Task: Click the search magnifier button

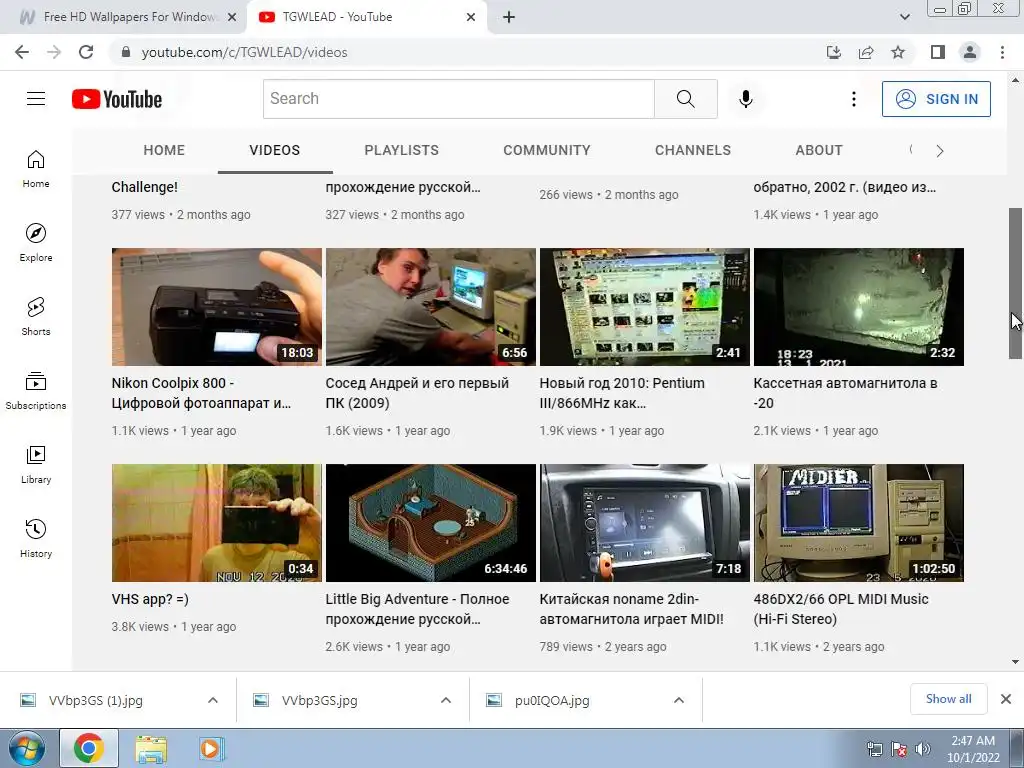Action: coord(686,99)
